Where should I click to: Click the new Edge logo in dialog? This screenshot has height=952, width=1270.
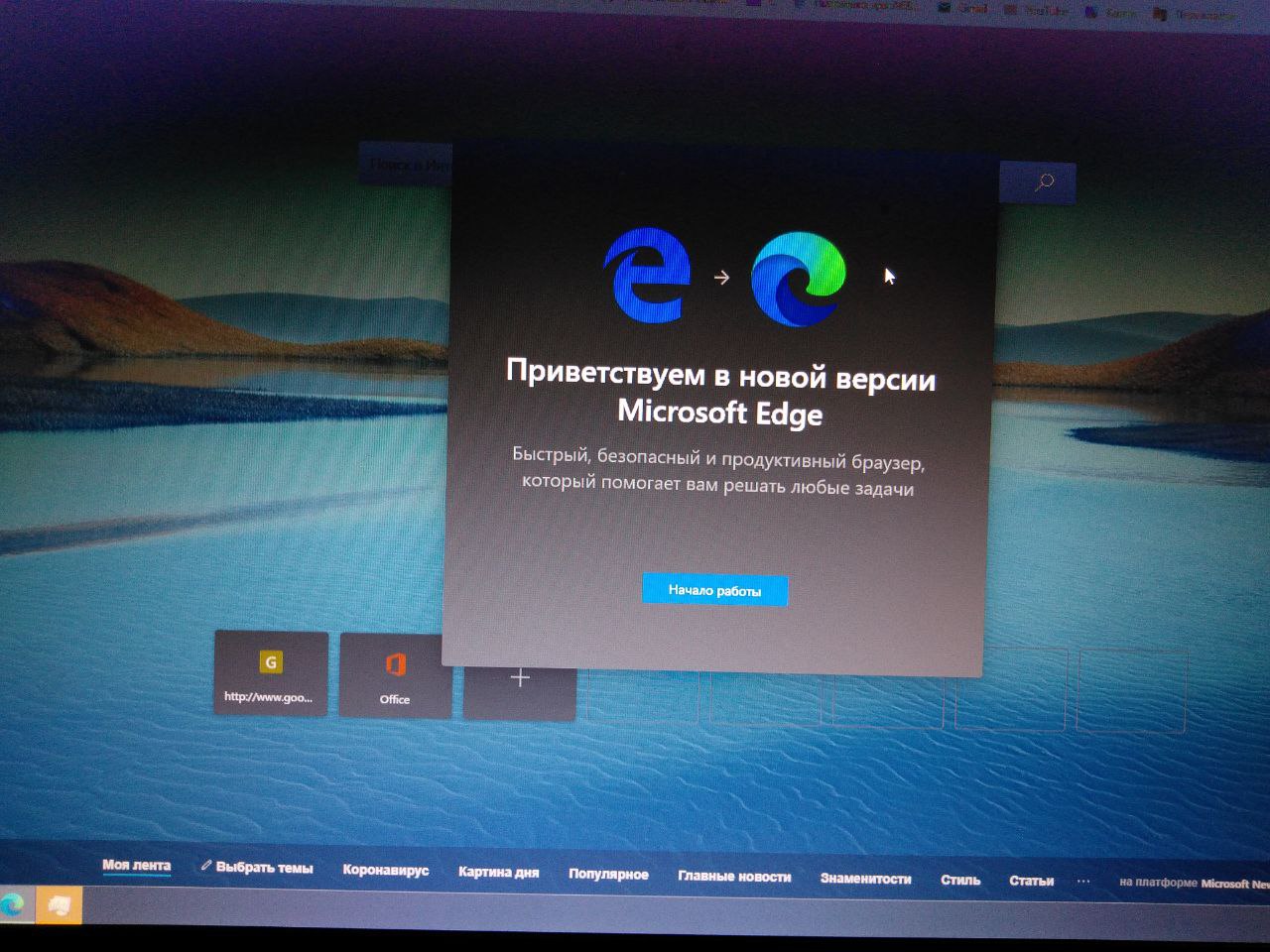[x=799, y=279]
